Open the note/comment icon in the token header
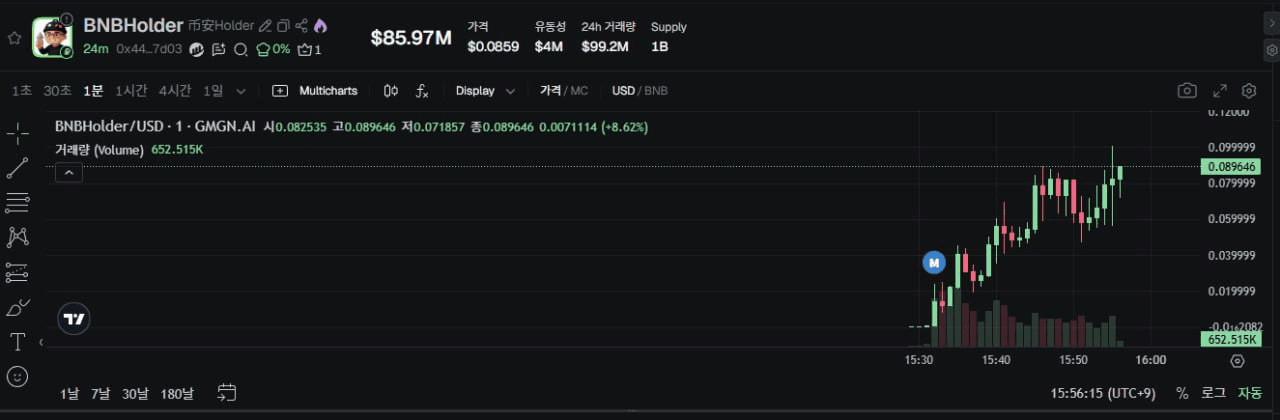The height and width of the screenshot is (420, 1280). (219, 48)
